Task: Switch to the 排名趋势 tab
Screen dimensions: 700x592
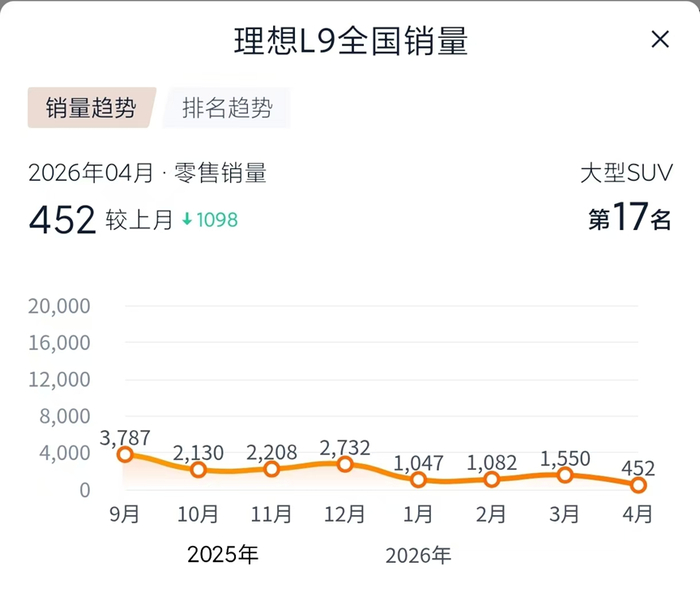Action: (x=227, y=108)
